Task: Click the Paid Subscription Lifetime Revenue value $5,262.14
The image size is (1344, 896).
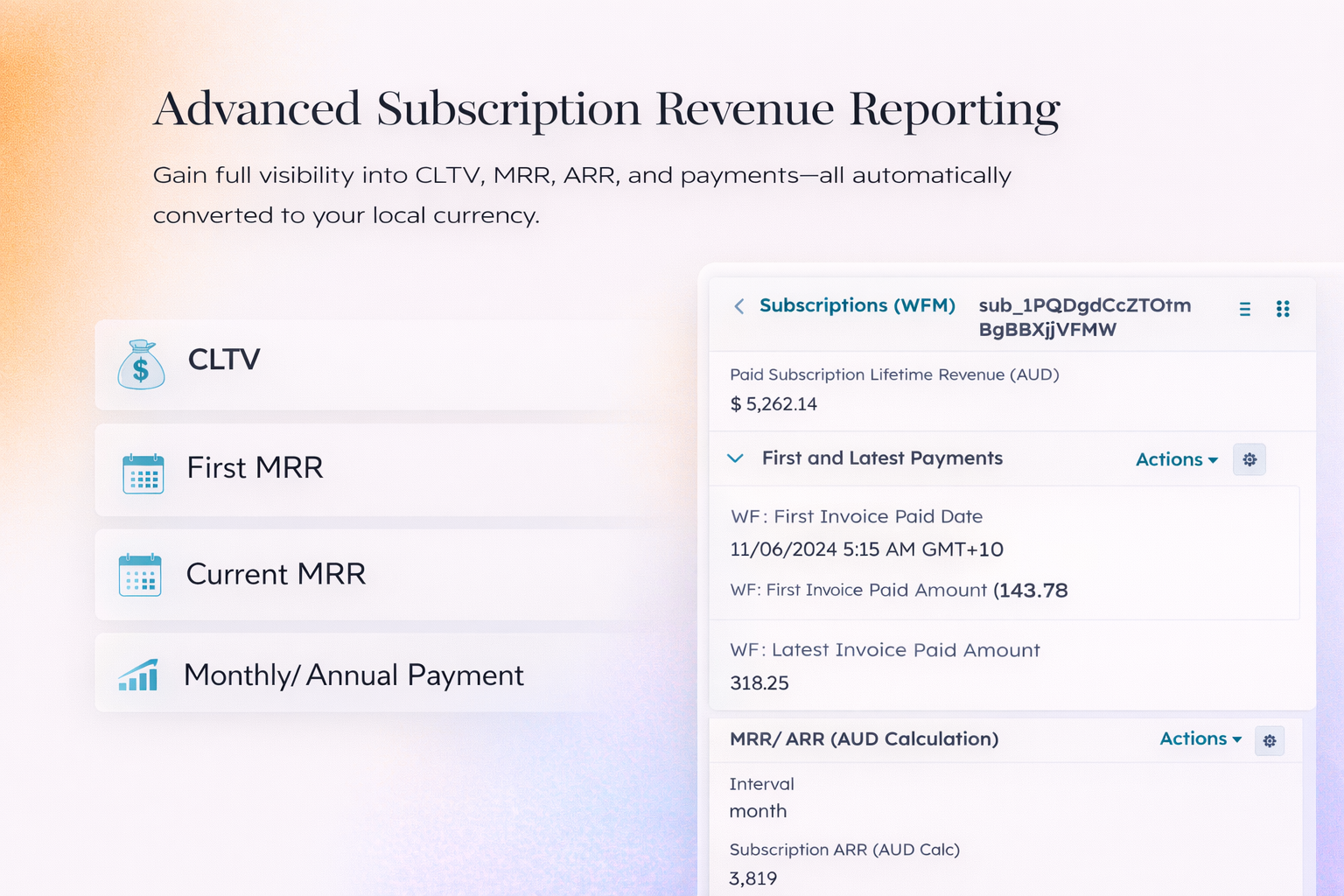Action: [x=773, y=404]
